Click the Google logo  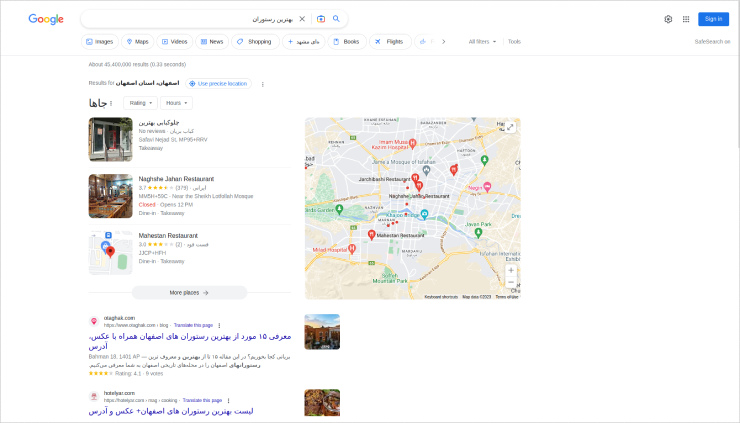point(46,19)
